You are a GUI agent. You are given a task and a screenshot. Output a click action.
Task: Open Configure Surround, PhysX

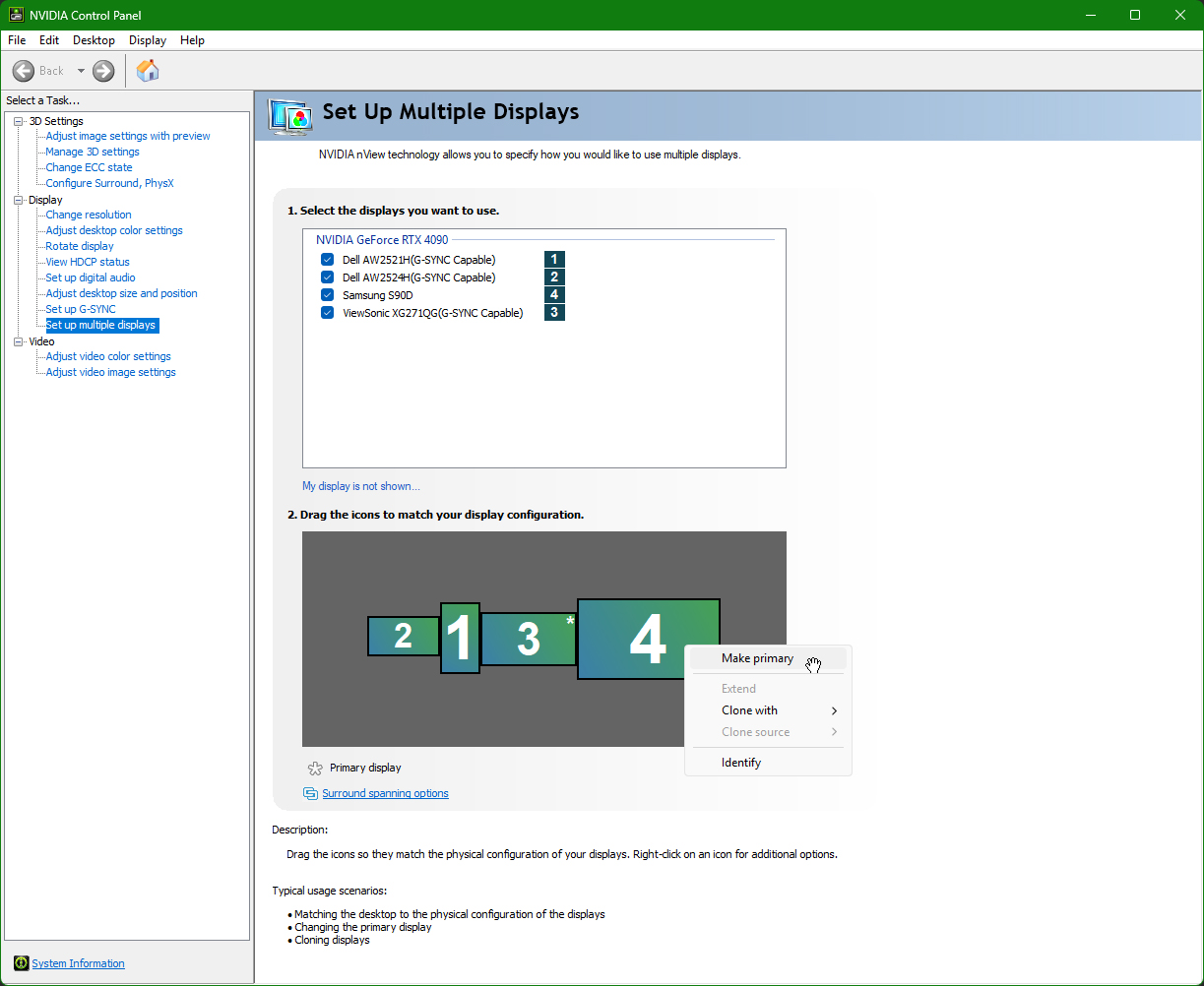tap(109, 183)
